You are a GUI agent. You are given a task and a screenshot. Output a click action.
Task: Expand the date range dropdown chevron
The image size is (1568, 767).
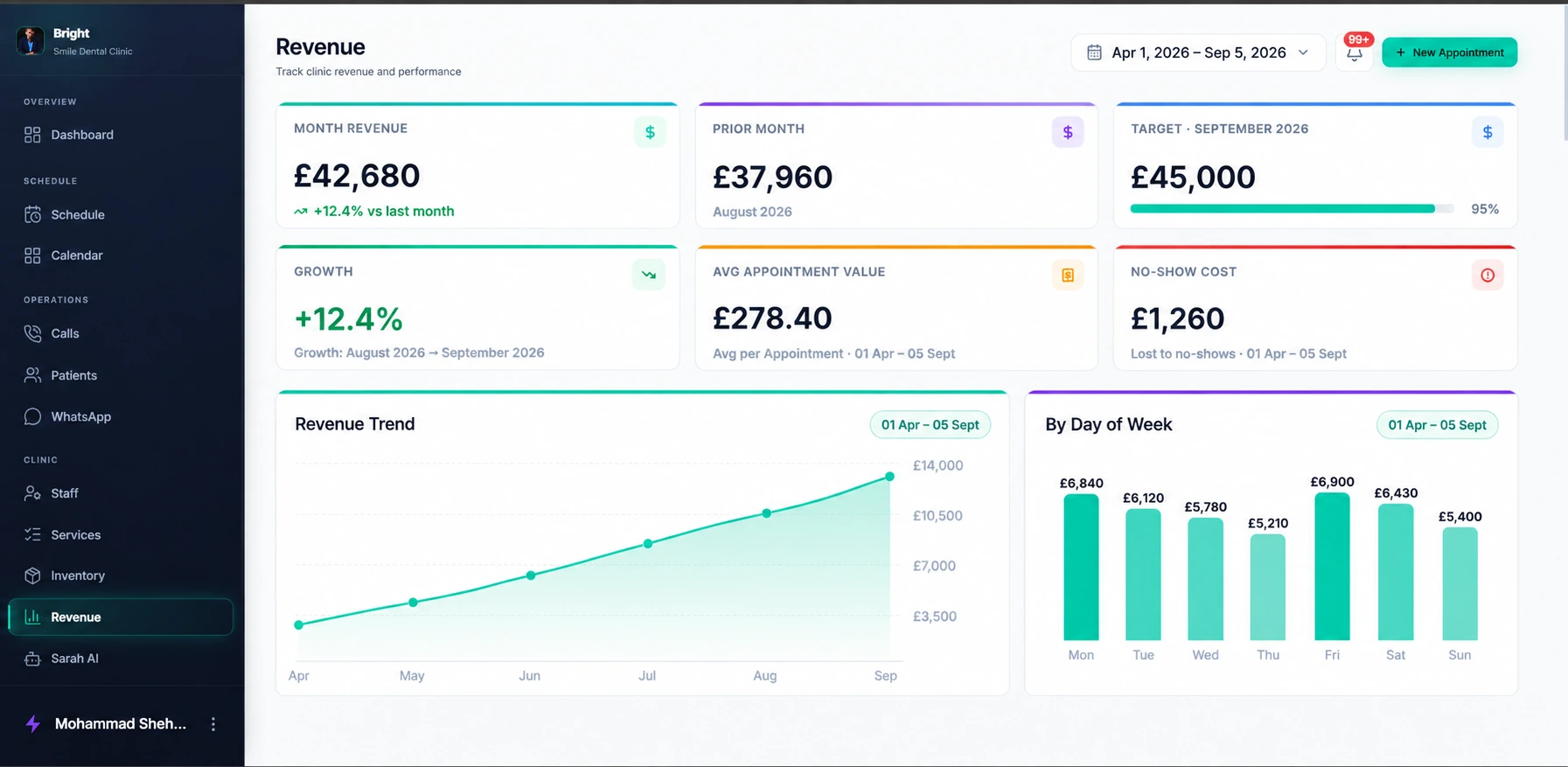click(x=1303, y=52)
